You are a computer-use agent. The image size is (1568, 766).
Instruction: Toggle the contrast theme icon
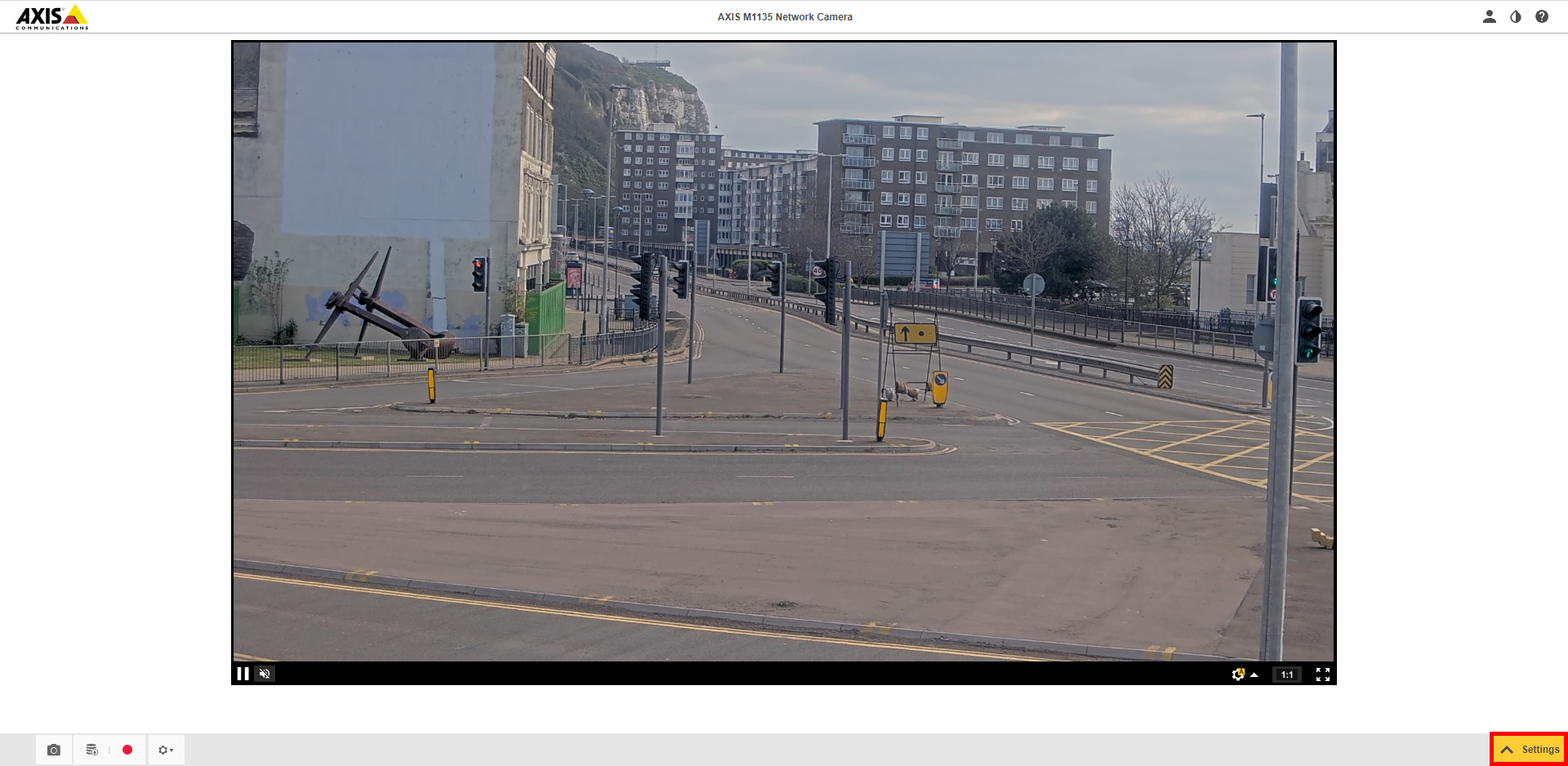[1516, 16]
